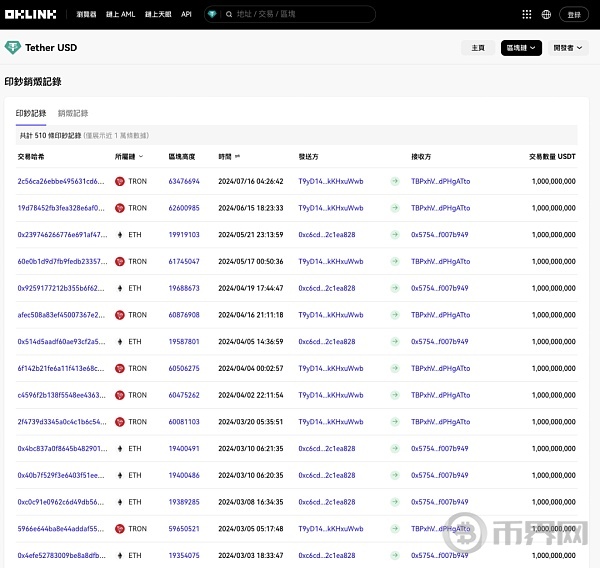Expand the 開發者 developer dropdown
This screenshot has height=568, width=600.
point(568,48)
